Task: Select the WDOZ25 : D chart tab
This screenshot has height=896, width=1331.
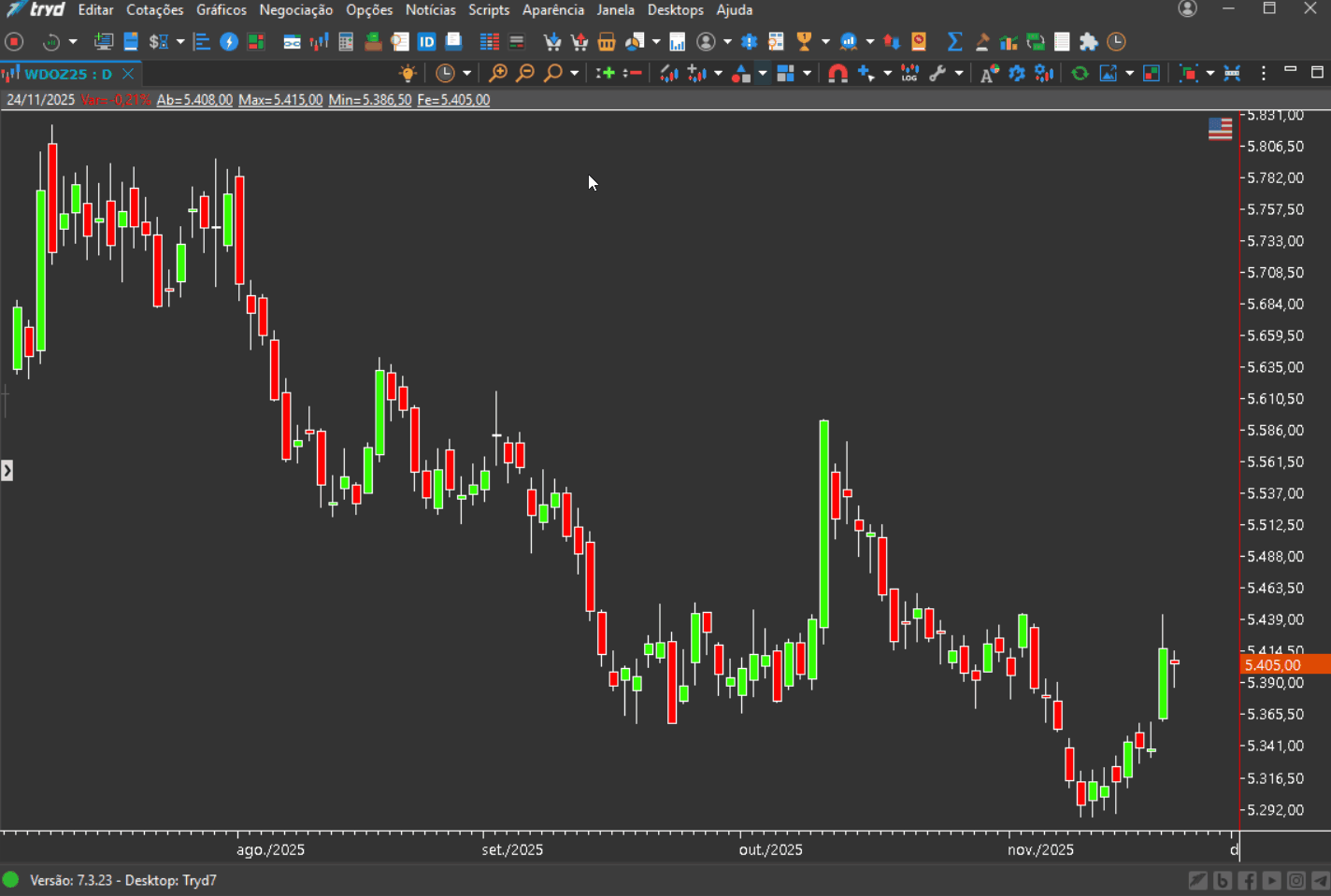Action: [68, 74]
